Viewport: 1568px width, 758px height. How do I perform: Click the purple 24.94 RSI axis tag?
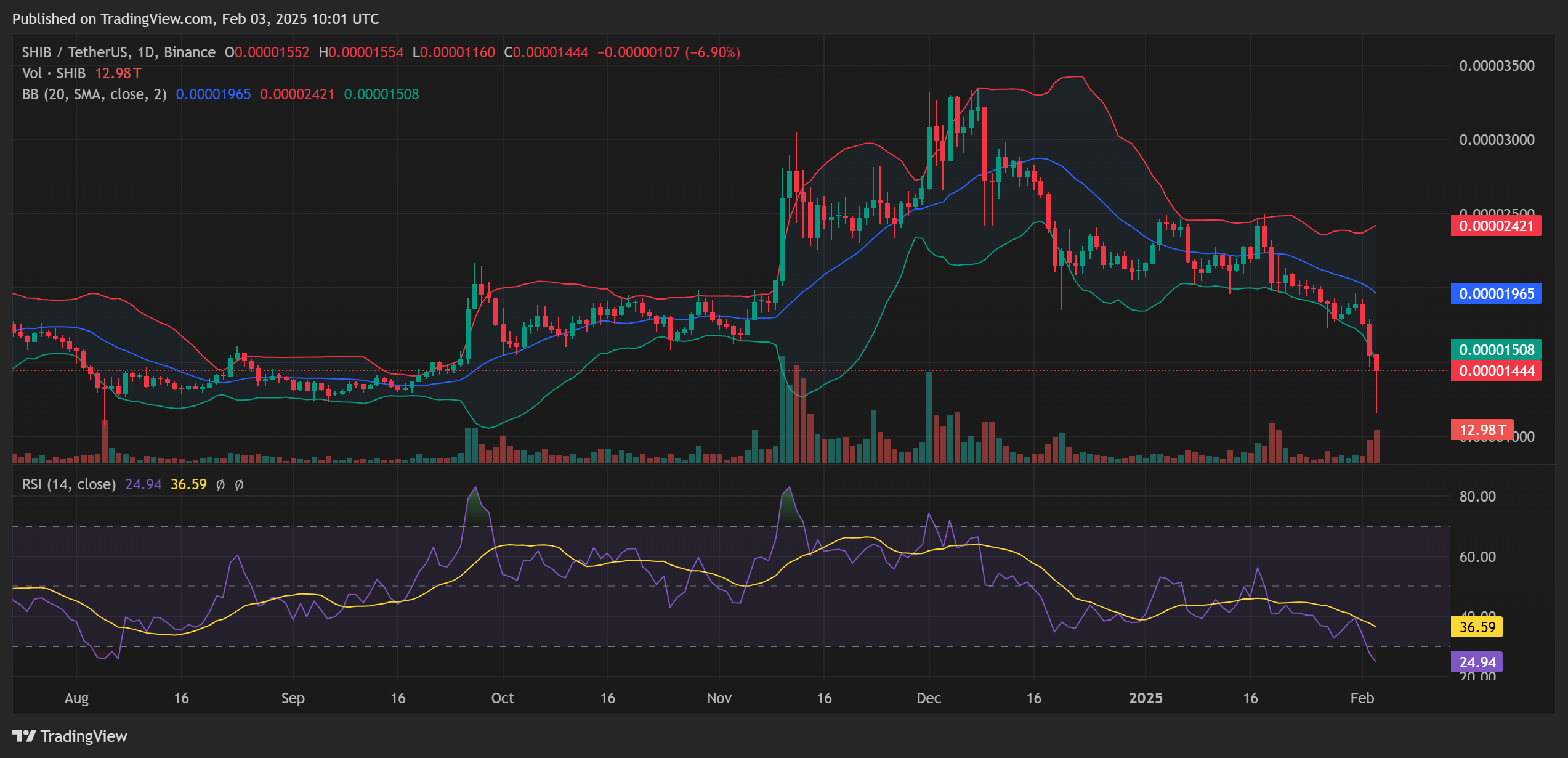point(1476,662)
